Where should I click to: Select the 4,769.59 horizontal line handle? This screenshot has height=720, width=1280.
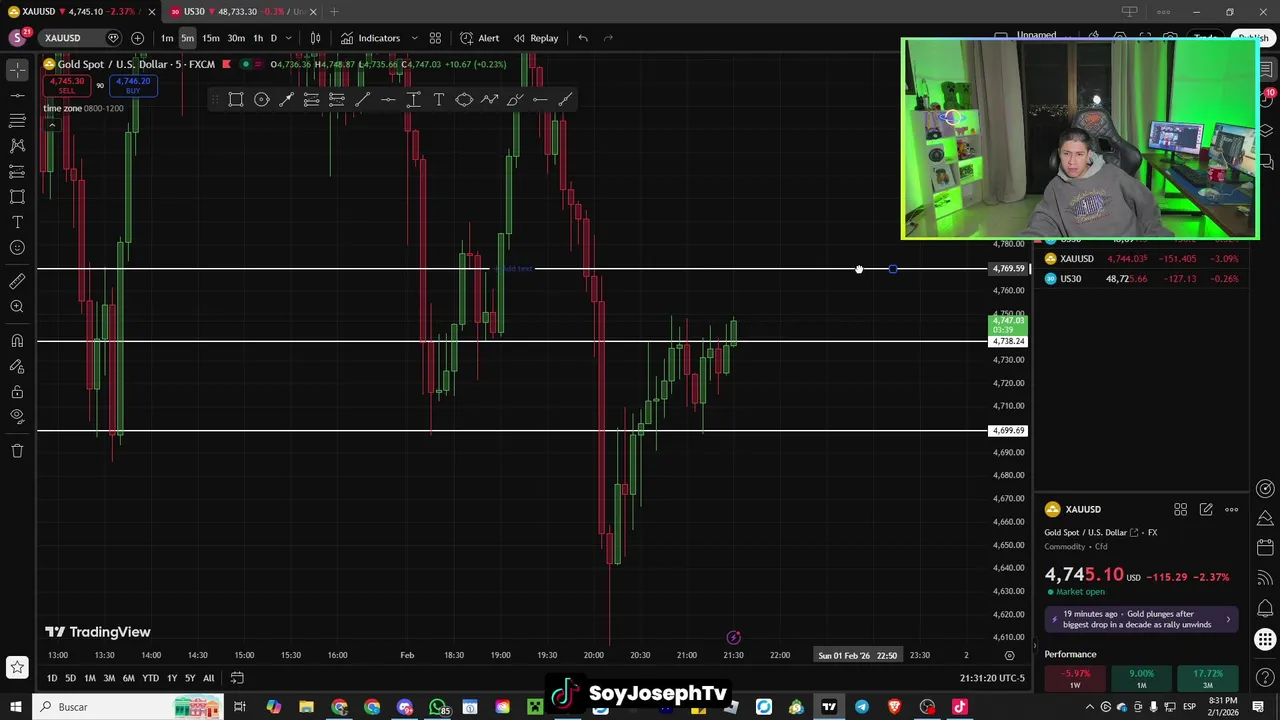[x=893, y=269]
